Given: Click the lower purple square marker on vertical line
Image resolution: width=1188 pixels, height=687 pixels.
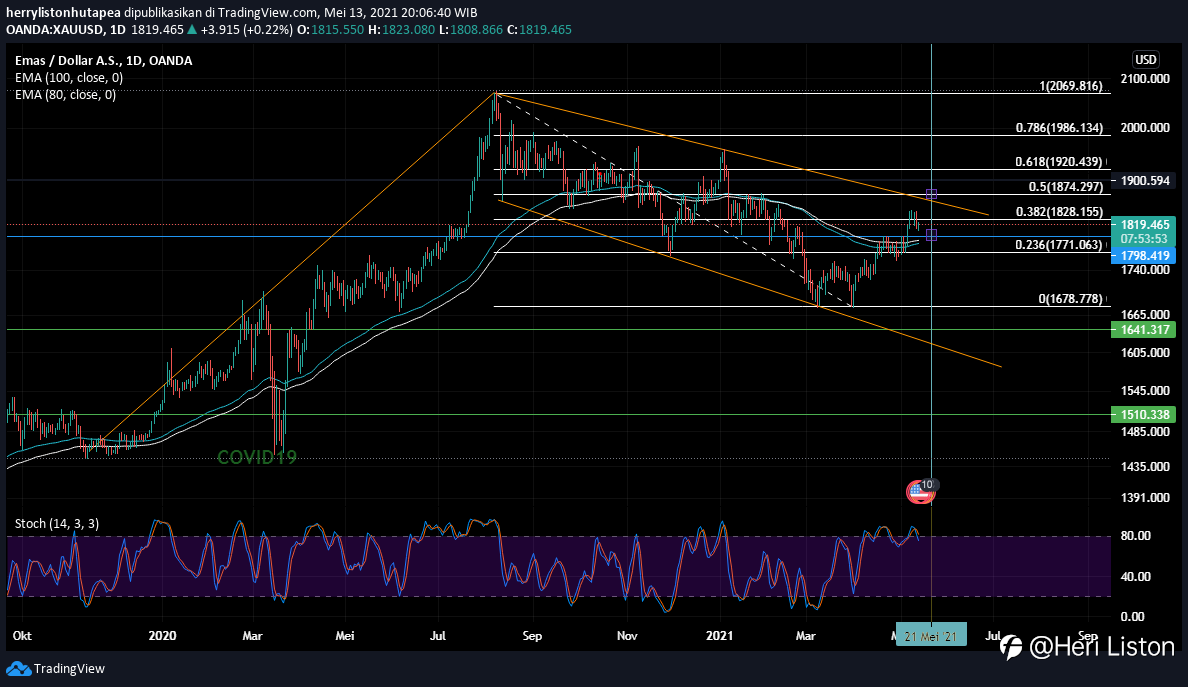Looking at the screenshot, I should pos(931,236).
